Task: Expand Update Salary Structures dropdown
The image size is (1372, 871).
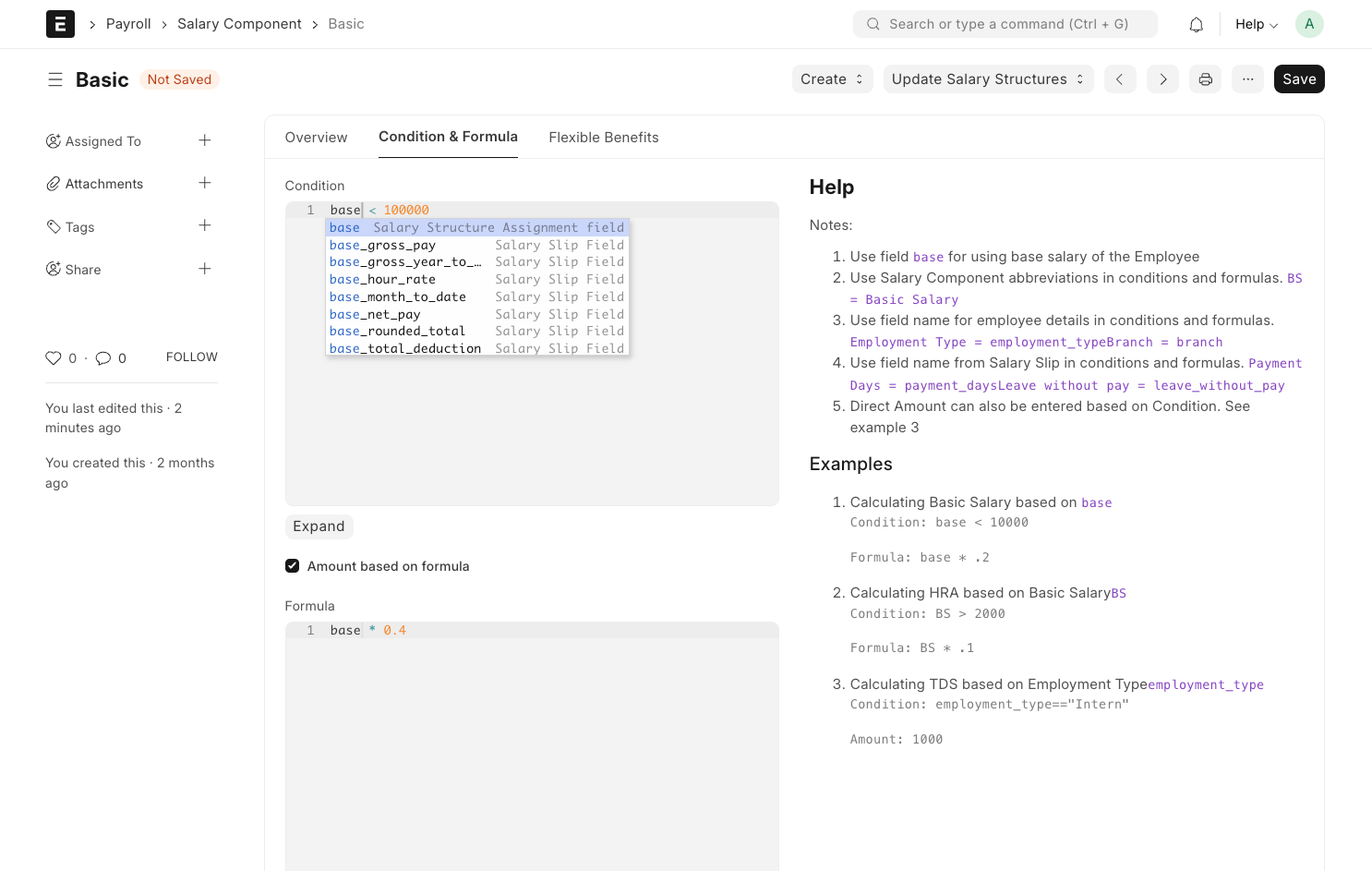Action: (x=988, y=79)
